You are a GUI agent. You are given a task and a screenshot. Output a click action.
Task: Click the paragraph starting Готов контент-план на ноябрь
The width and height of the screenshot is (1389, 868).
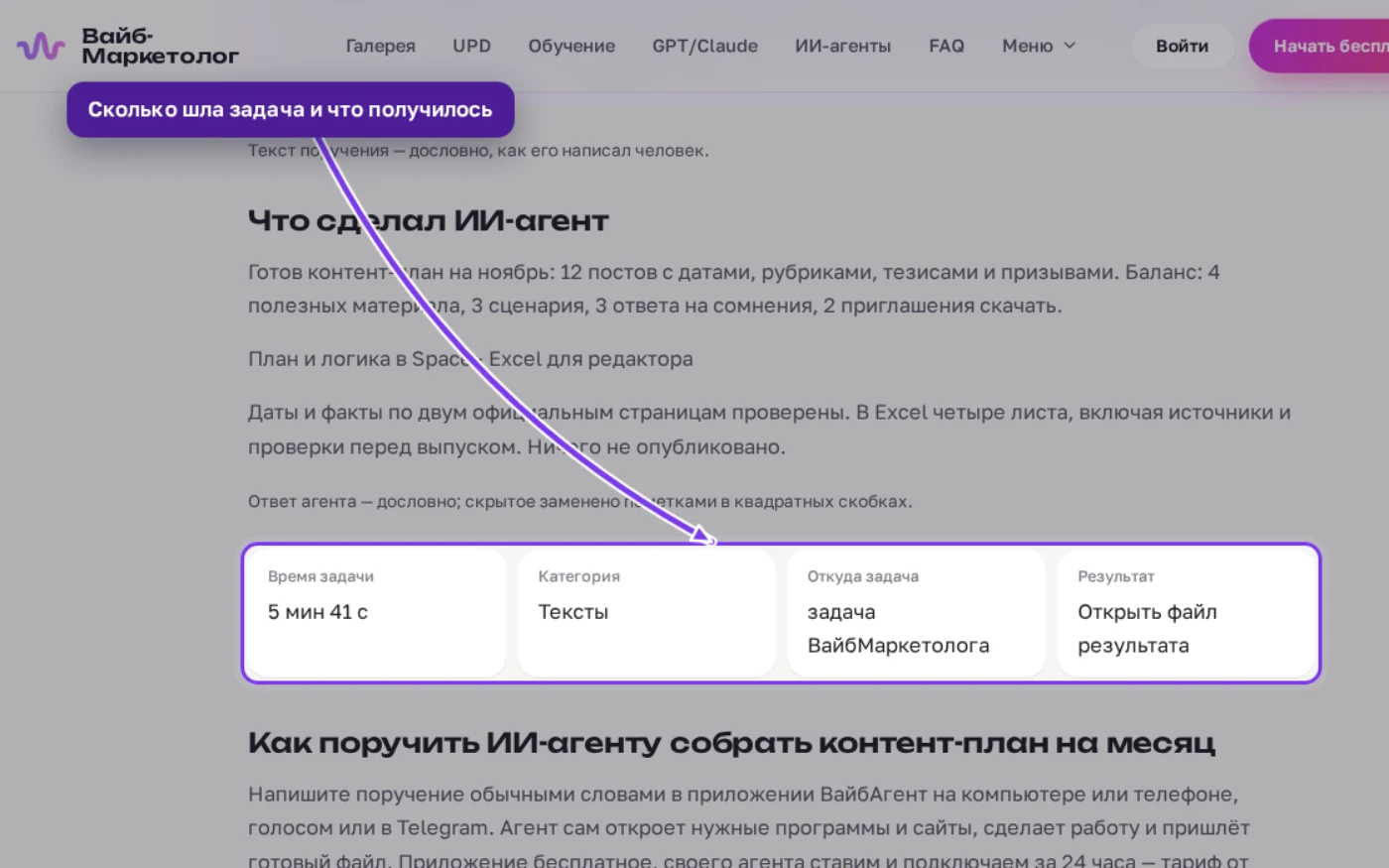[x=734, y=289]
